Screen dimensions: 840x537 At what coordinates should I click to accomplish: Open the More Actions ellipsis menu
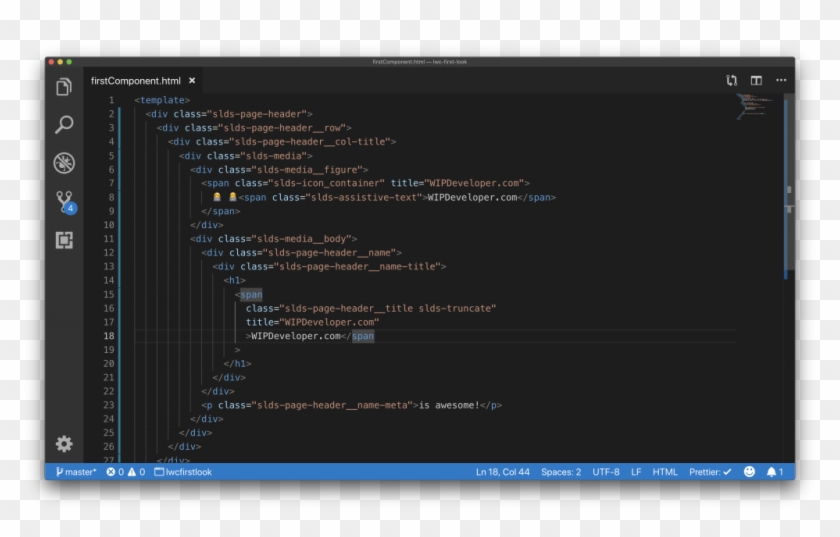[x=781, y=80]
